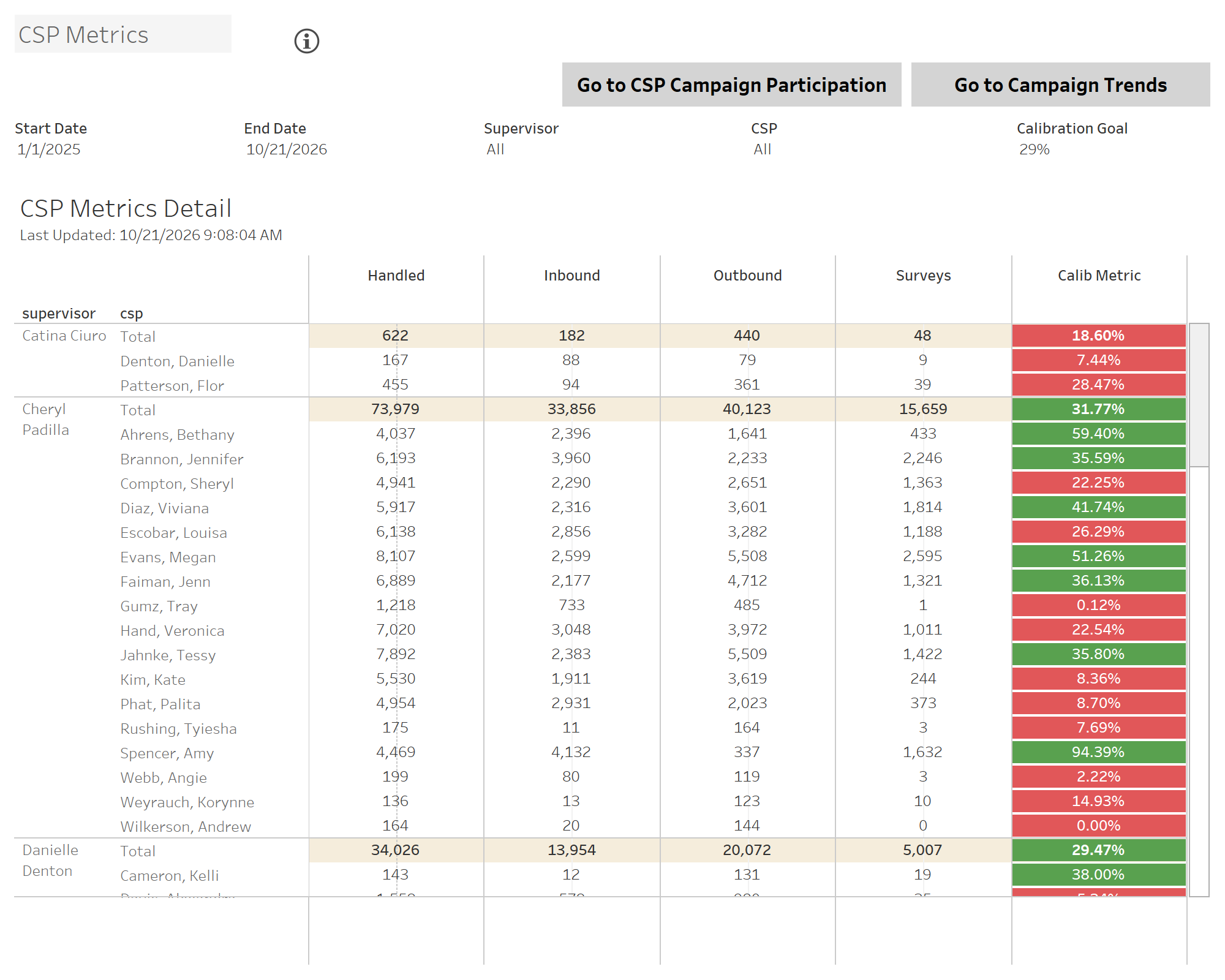Click the supervisor field header label
Viewport: 1225px width, 980px height.
[59, 314]
